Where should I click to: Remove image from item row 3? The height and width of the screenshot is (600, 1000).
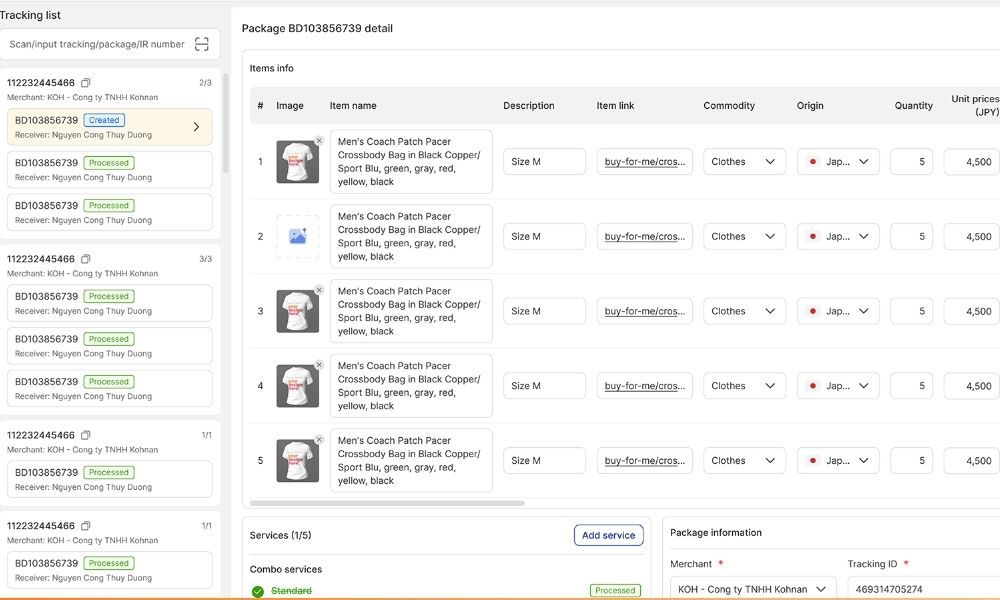[x=319, y=290]
